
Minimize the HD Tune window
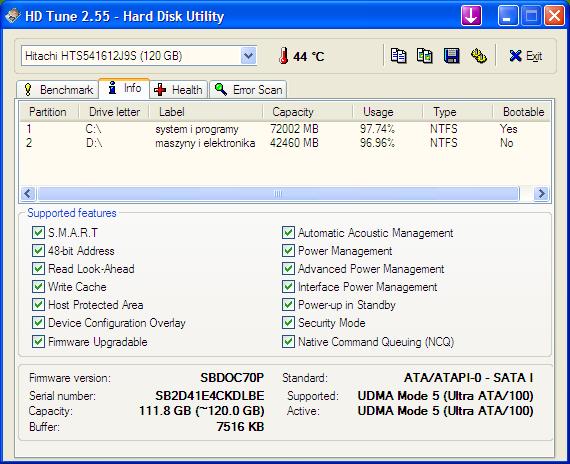point(507,16)
